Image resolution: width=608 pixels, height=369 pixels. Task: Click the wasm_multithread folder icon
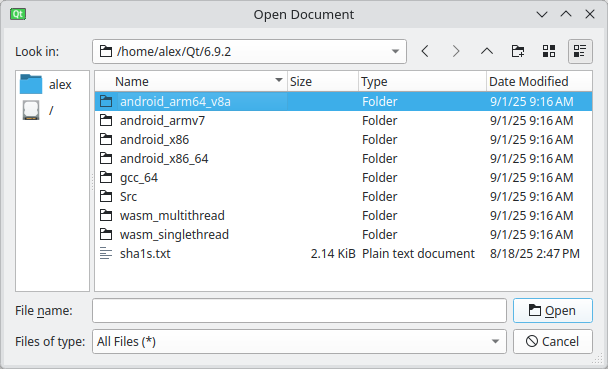click(106, 216)
